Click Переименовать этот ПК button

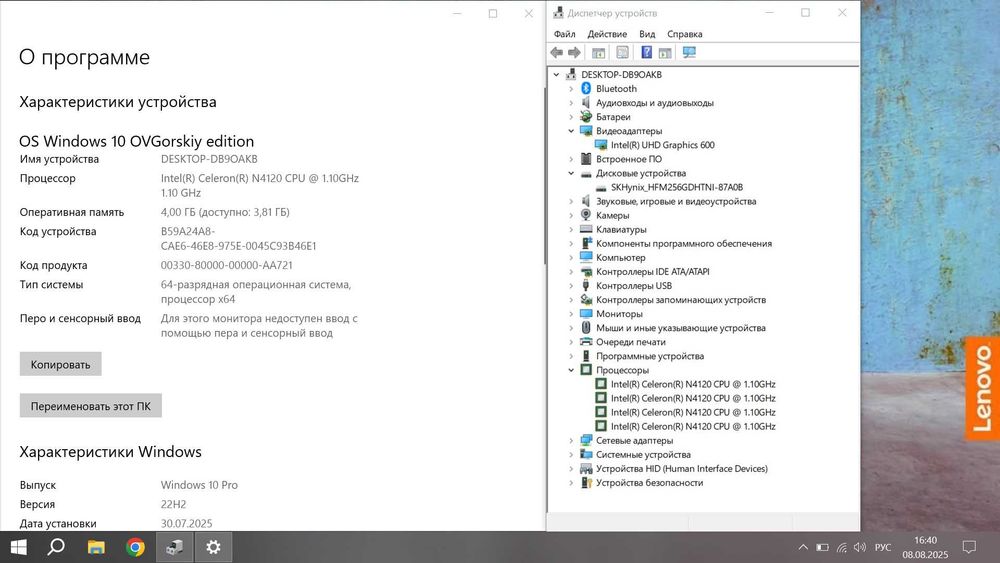click(x=91, y=406)
